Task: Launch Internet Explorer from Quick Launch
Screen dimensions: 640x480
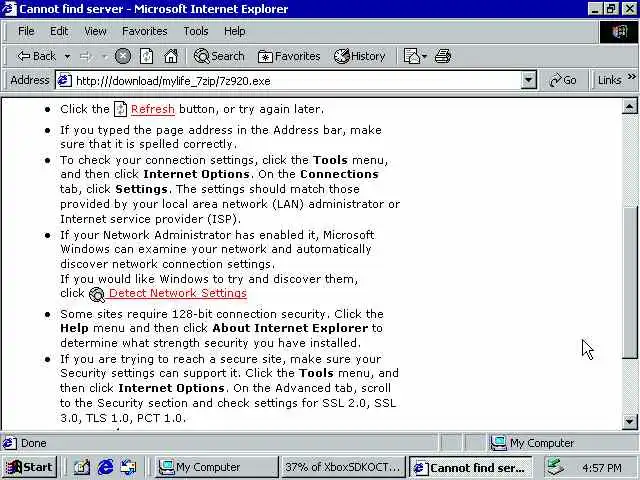Action: pos(105,467)
